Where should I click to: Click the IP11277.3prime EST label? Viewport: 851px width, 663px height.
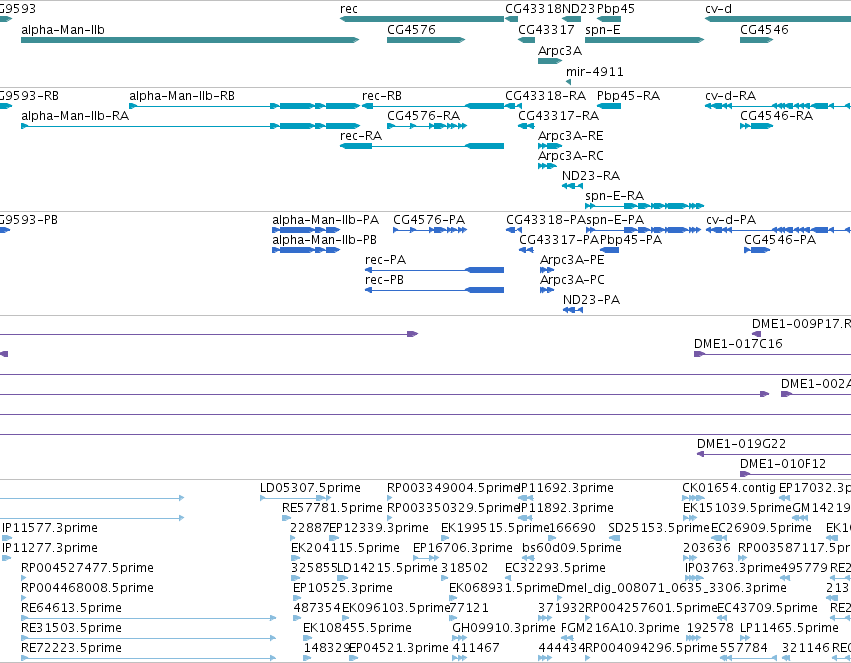coord(50,548)
